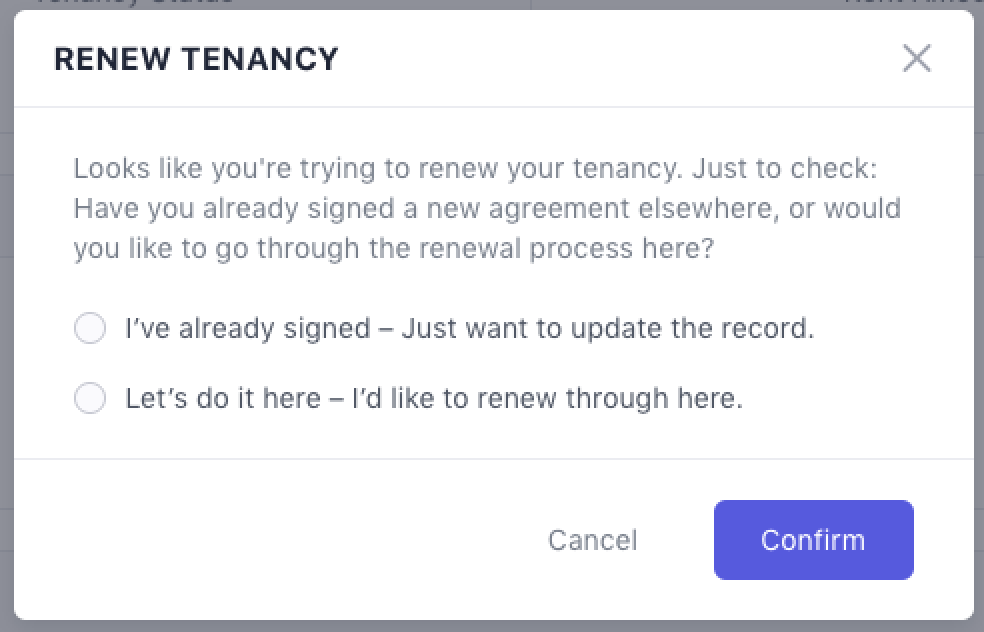The height and width of the screenshot is (632, 984).
Task: Confirm the tenancy renewal choice
Action: click(813, 540)
